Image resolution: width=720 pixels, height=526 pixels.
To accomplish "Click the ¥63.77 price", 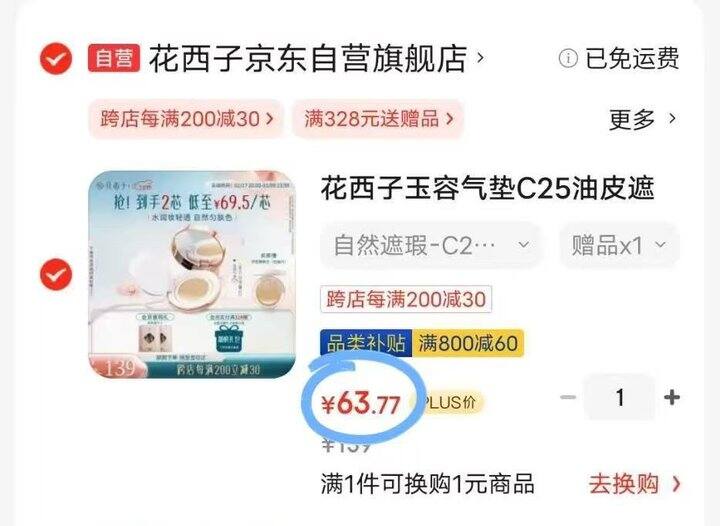I will point(360,404).
